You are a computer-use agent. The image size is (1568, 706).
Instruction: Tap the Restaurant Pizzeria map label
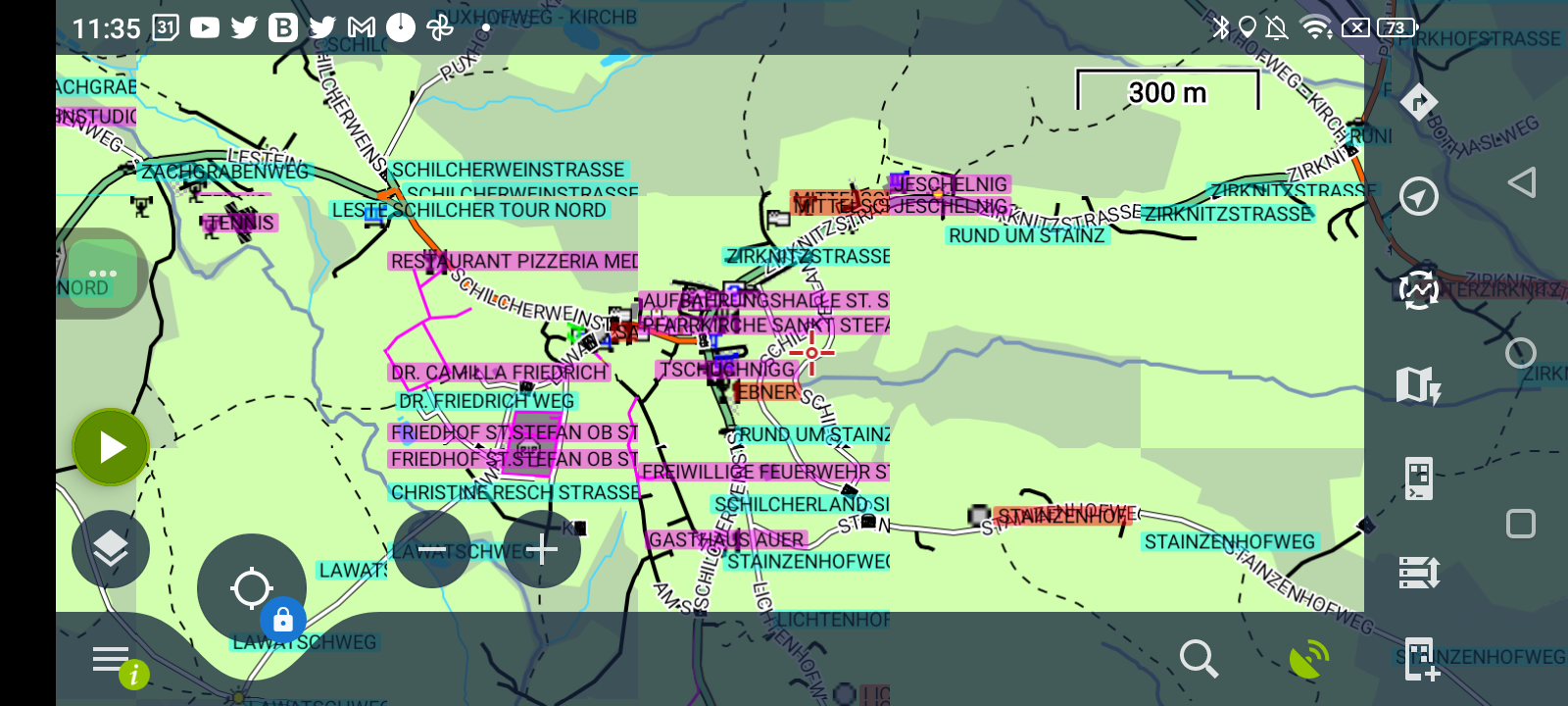pyautogui.click(x=514, y=261)
